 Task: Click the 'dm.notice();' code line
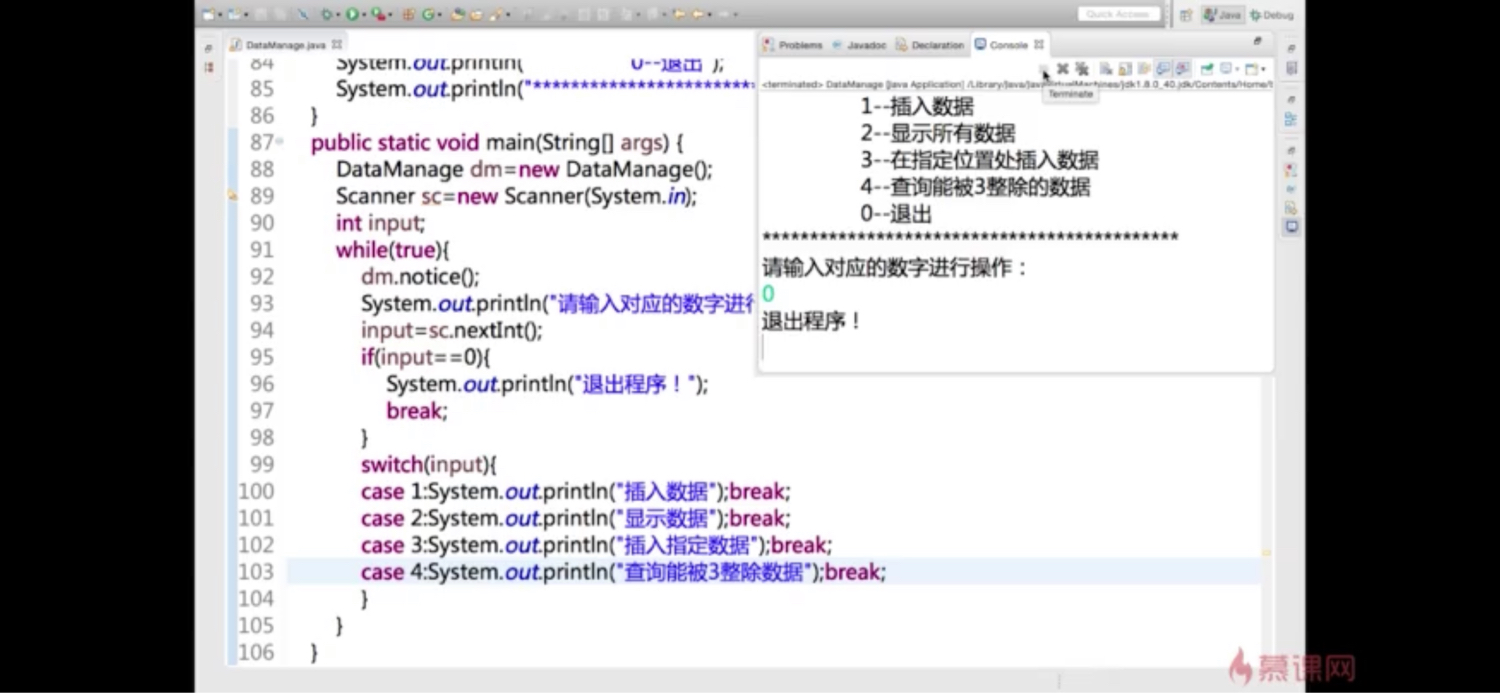click(x=420, y=277)
